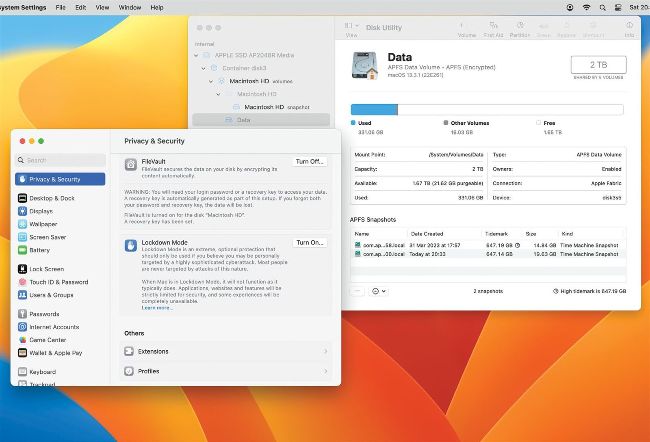Expand the Extensions row
This screenshot has height=442, width=650.
[x=226, y=351]
